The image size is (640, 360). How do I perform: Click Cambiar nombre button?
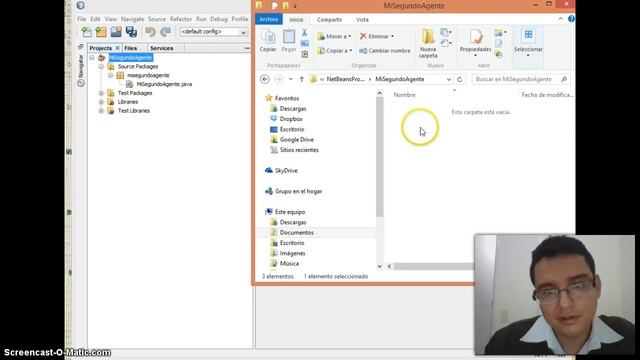tap(384, 51)
